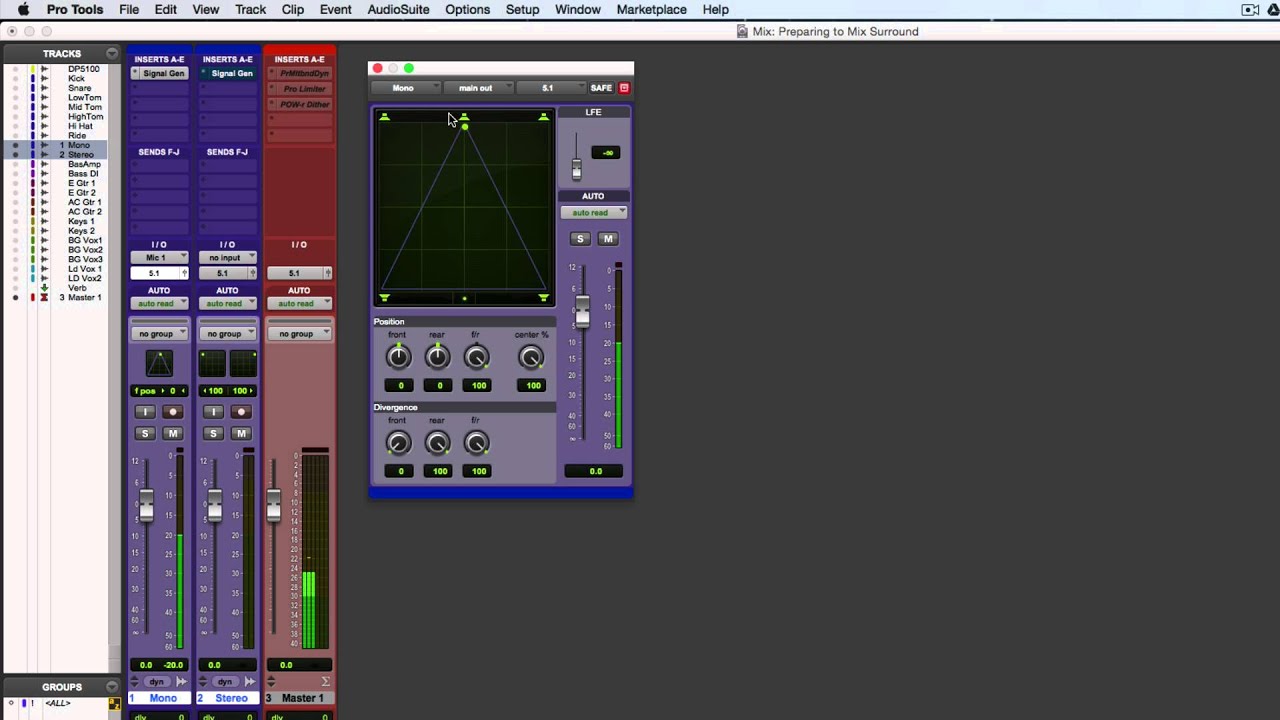Open the Tracks list dropdown menu

point(112,53)
